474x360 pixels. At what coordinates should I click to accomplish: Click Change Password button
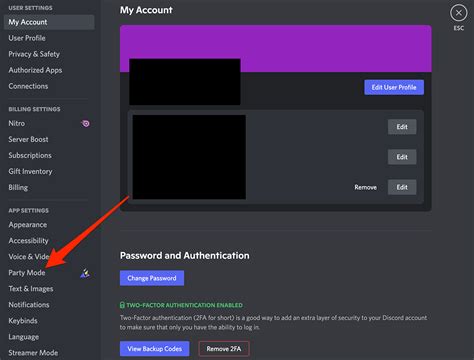point(152,278)
